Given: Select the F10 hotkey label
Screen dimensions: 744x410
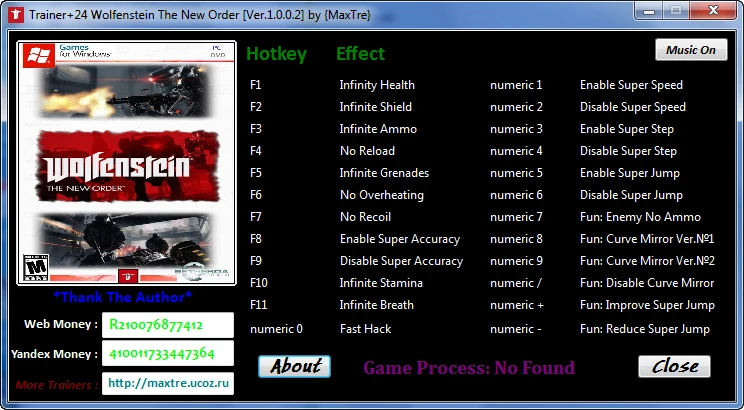Looking at the screenshot, I should [x=259, y=283].
